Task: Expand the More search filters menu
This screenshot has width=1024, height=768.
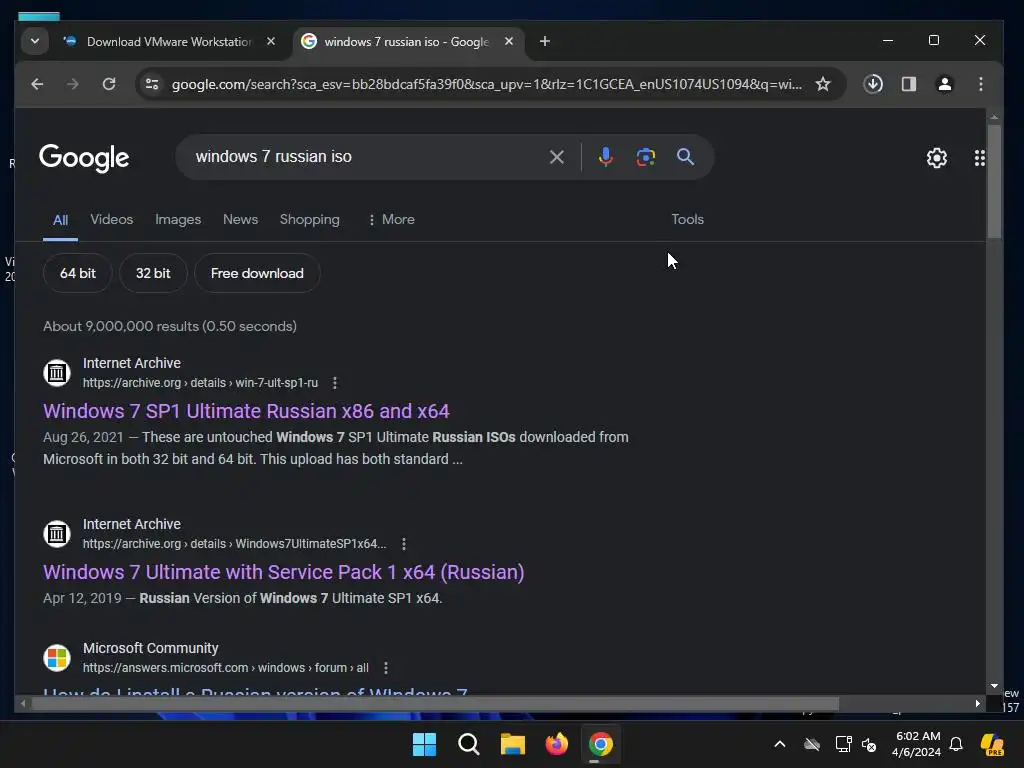Action: (x=391, y=219)
